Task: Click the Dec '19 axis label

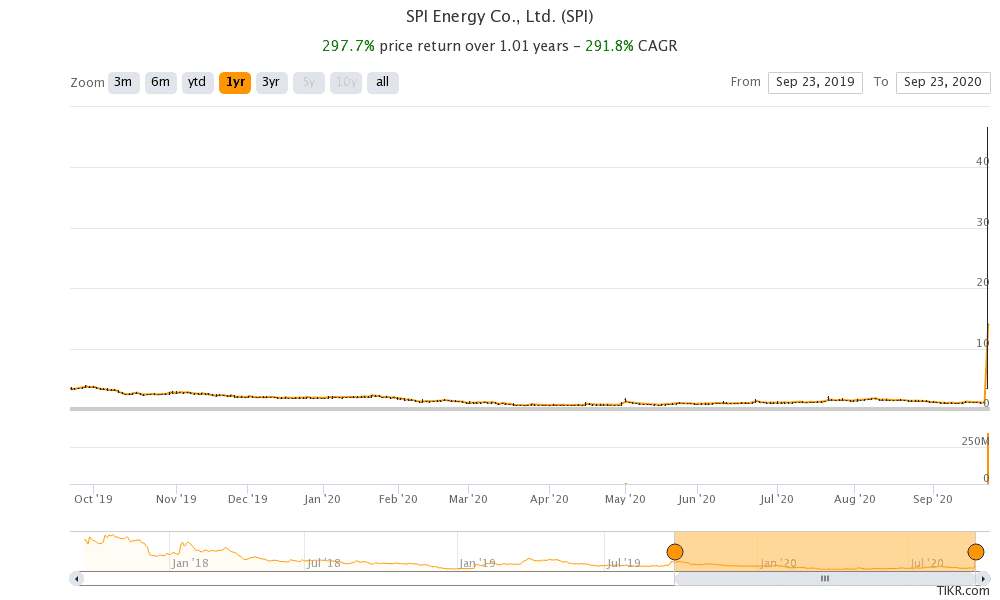Action: click(247, 499)
